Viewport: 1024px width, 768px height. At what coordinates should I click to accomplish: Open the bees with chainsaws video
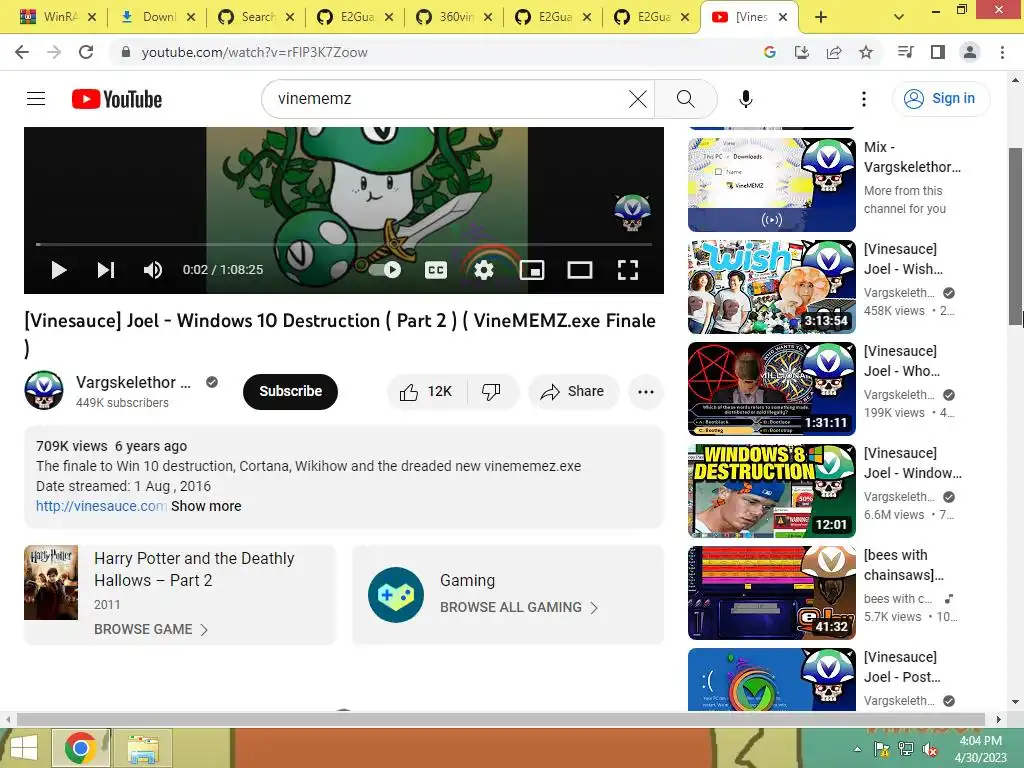[771, 592]
